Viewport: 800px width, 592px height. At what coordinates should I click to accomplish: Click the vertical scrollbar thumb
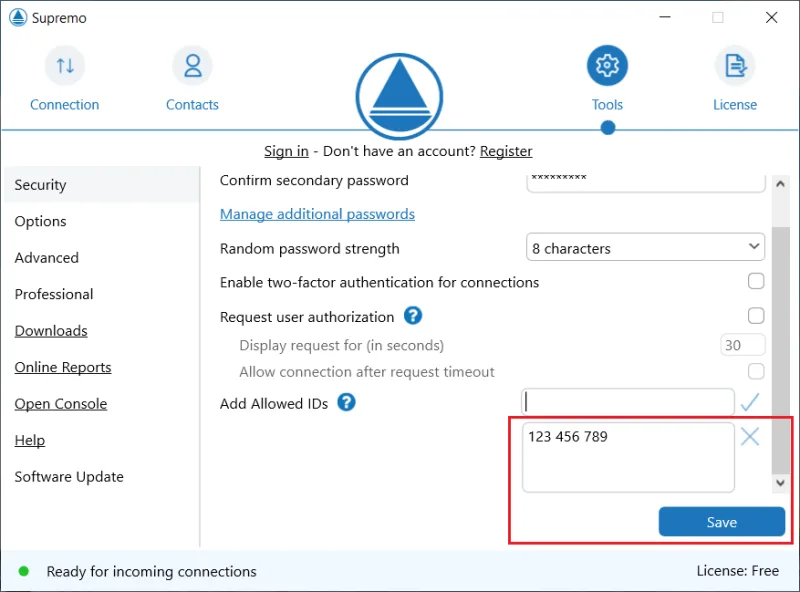[x=780, y=350]
